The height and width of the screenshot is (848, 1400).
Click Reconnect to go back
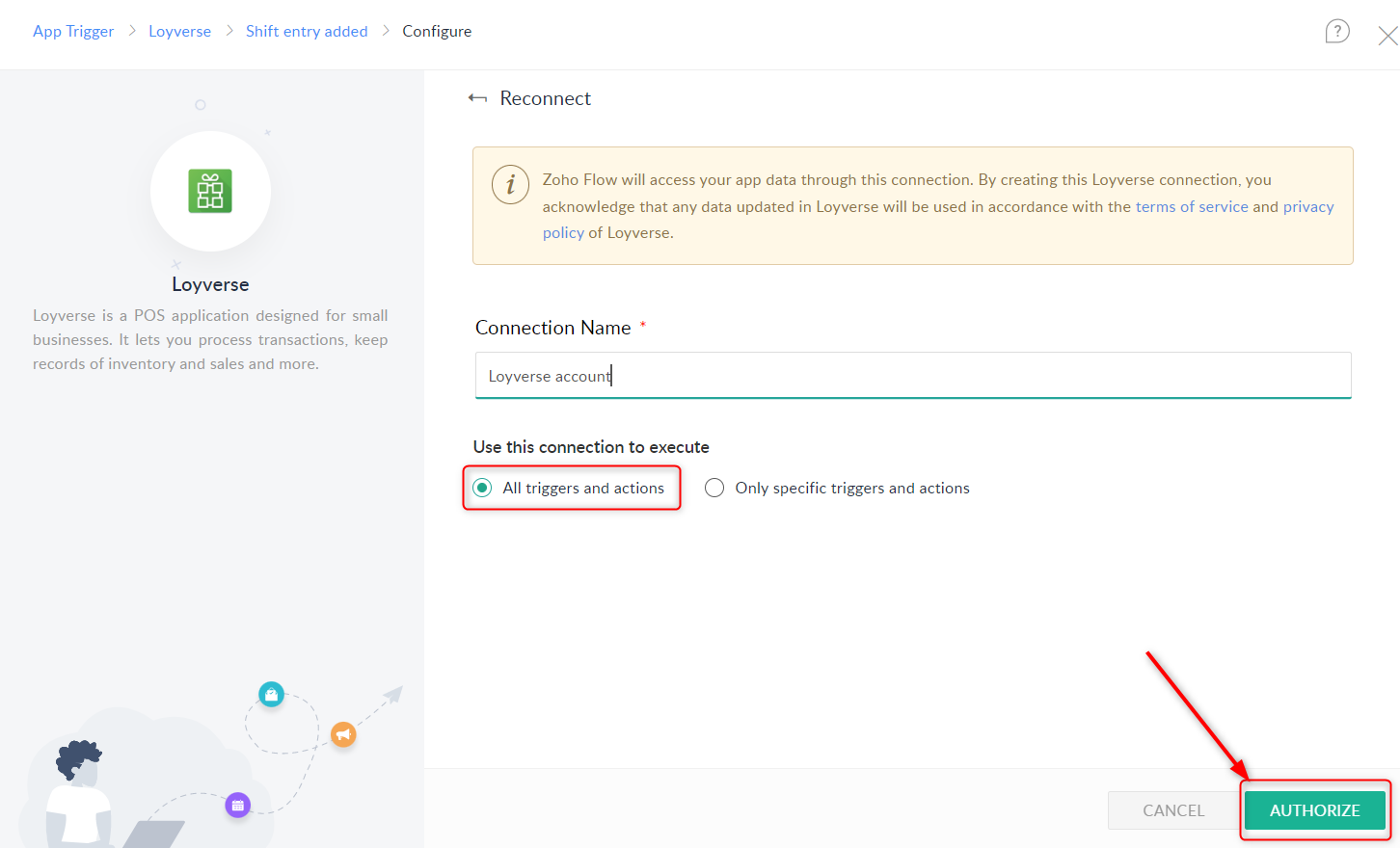[545, 97]
